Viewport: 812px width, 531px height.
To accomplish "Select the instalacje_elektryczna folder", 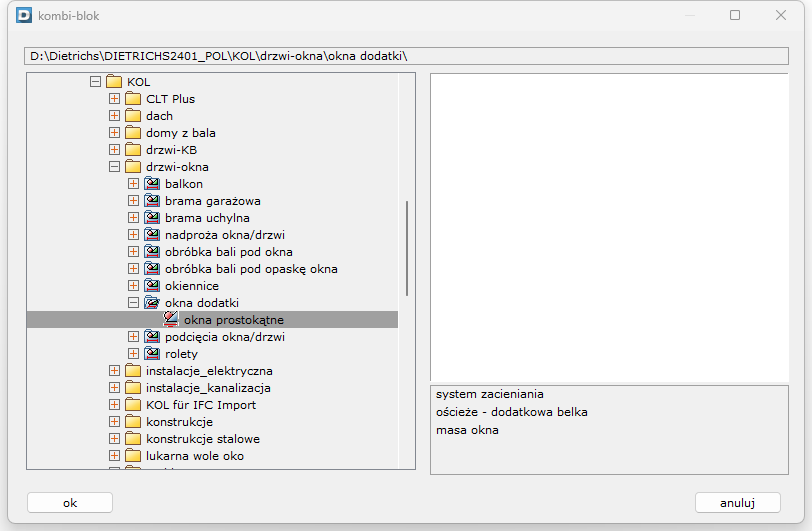I will tap(209, 371).
